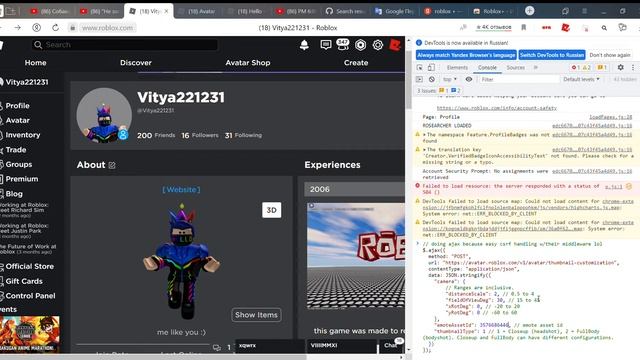Viewport: 640px width, 360px height.
Task: Open Groups in the sidebar
Action: (x=18, y=164)
